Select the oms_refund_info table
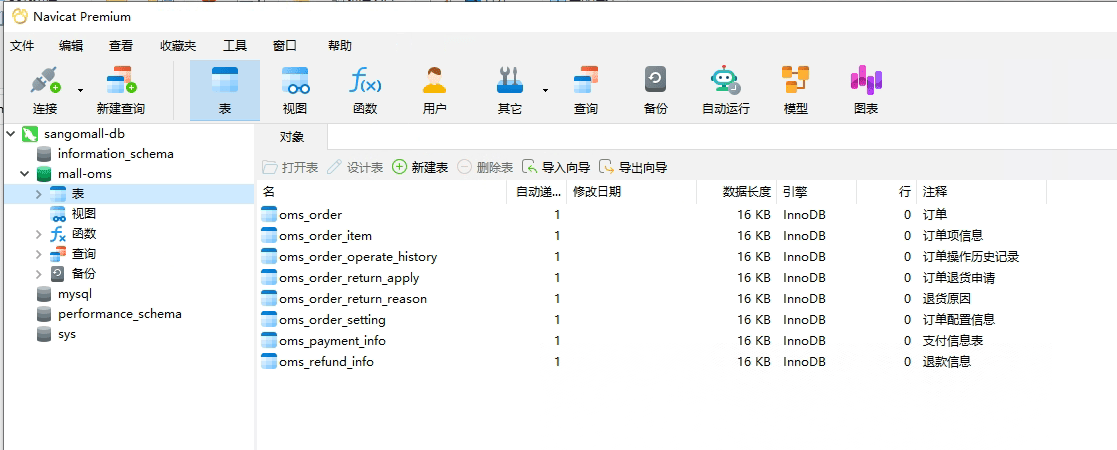The image size is (1117, 450). click(x=326, y=362)
